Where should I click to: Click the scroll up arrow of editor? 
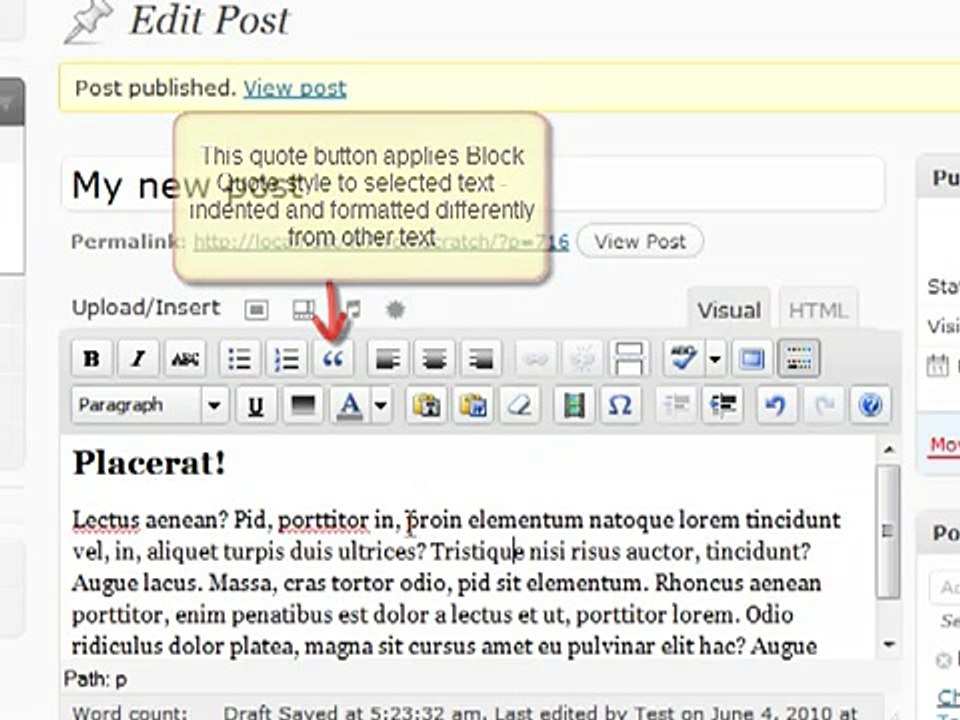coord(889,450)
